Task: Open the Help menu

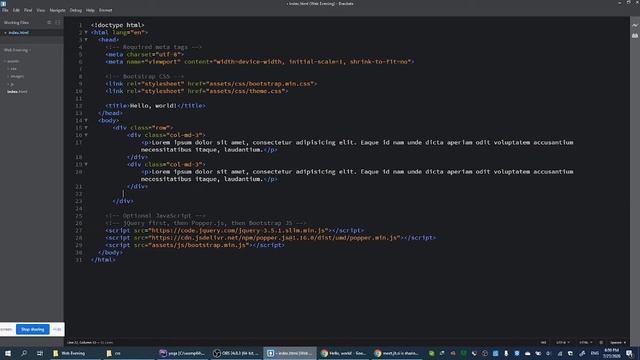Action: [90, 10]
